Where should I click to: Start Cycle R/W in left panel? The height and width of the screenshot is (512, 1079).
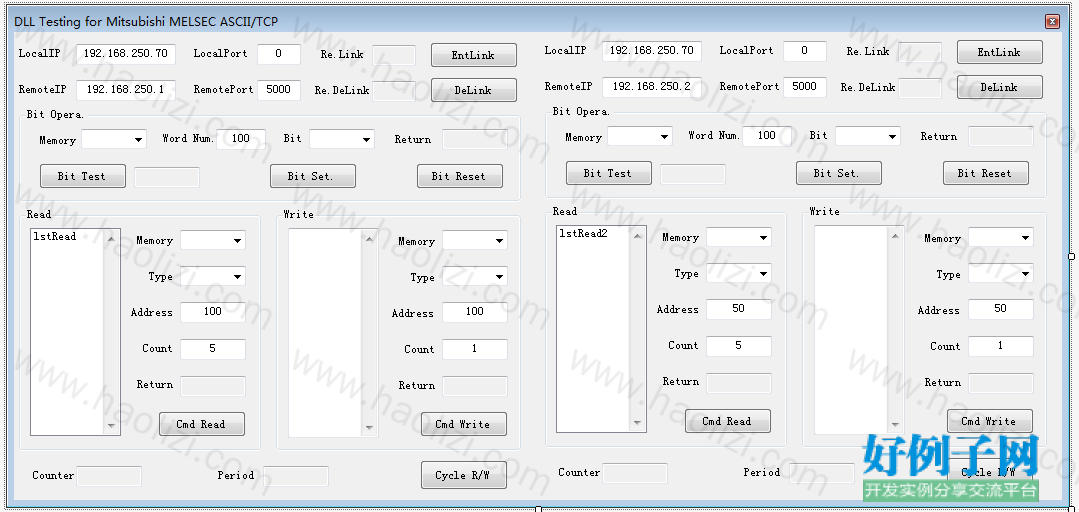pyautogui.click(x=464, y=475)
